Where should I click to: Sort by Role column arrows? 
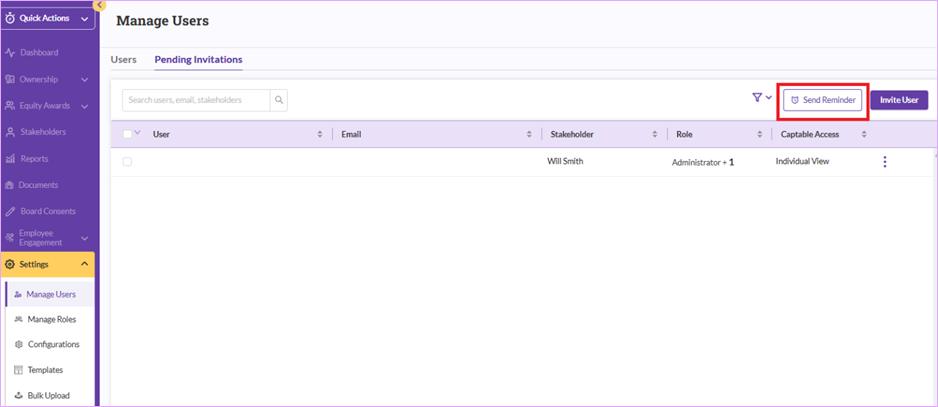[x=760, y=135]
